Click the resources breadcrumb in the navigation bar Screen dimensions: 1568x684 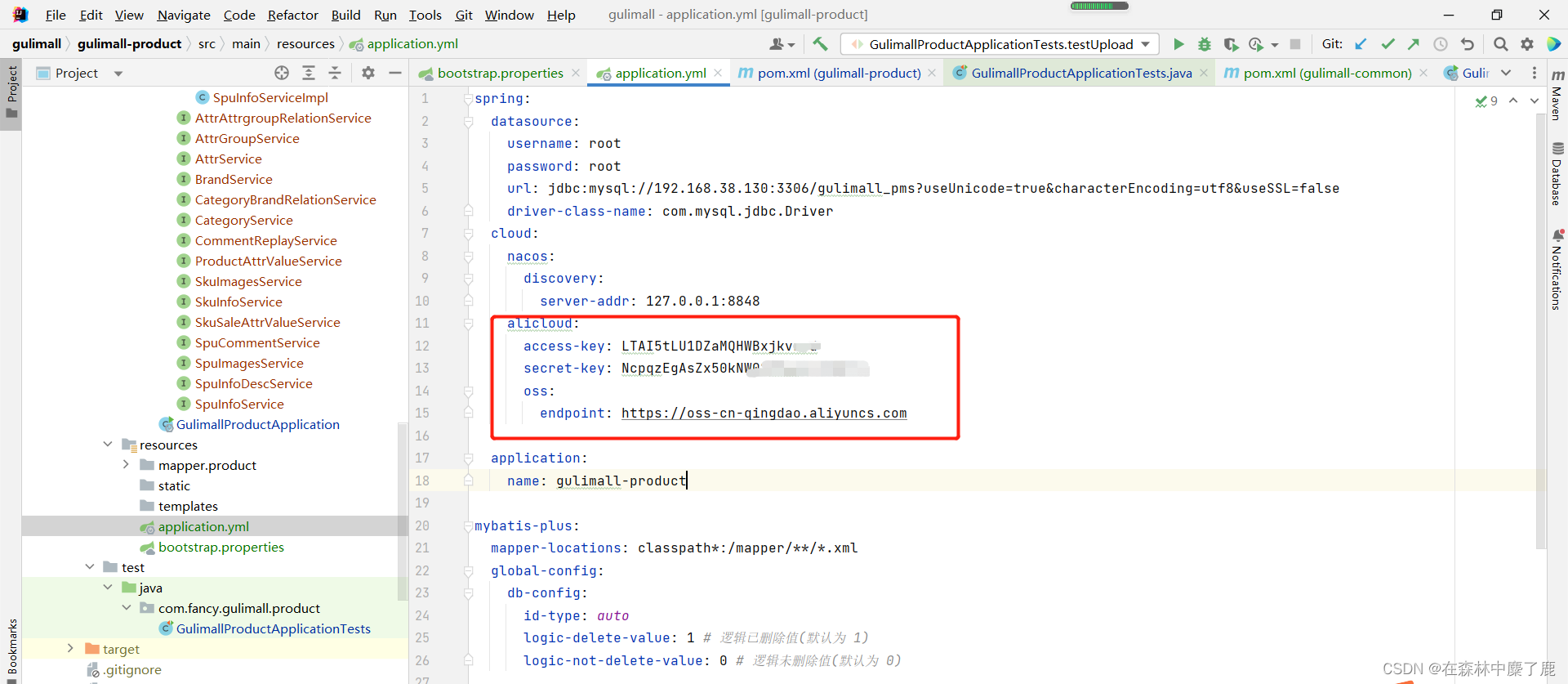point(305,44)
